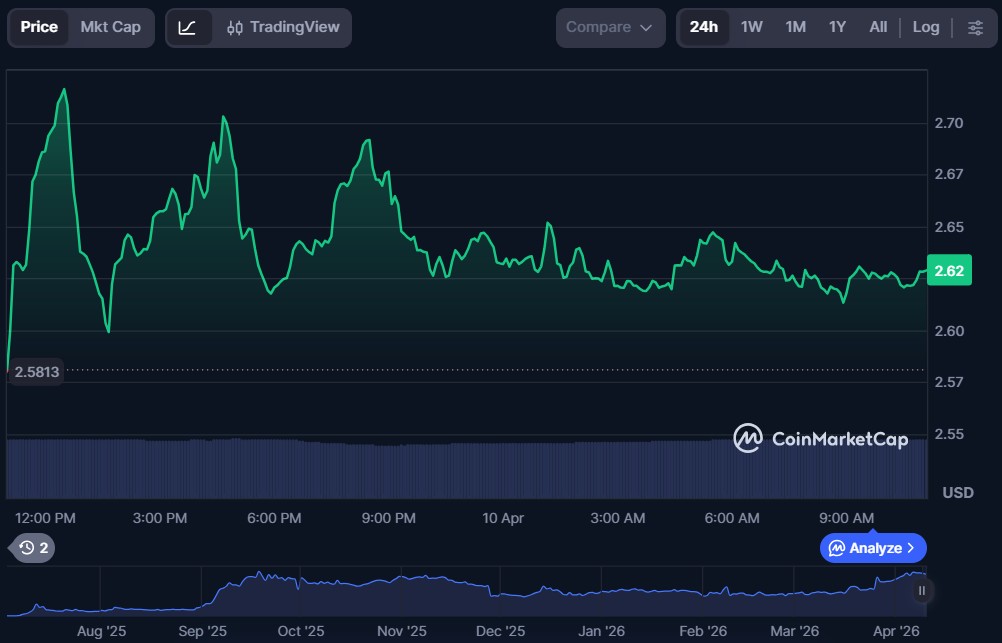Switch chart to Mkt Cap view
Viewport: 1002px width, 643px height.
pyautogui.click(x=110, y=27)
